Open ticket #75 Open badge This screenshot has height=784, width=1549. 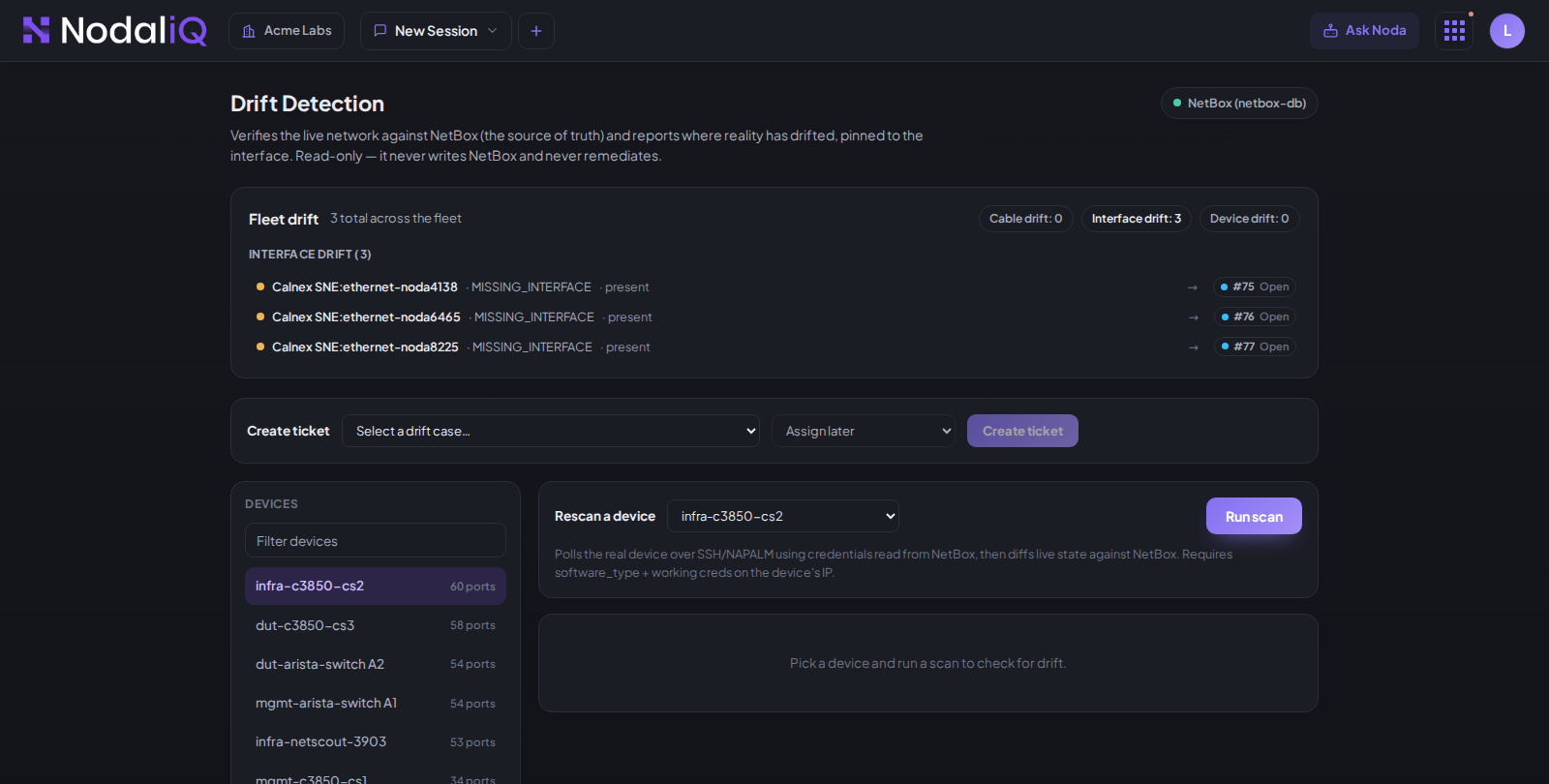[1255, 286]
